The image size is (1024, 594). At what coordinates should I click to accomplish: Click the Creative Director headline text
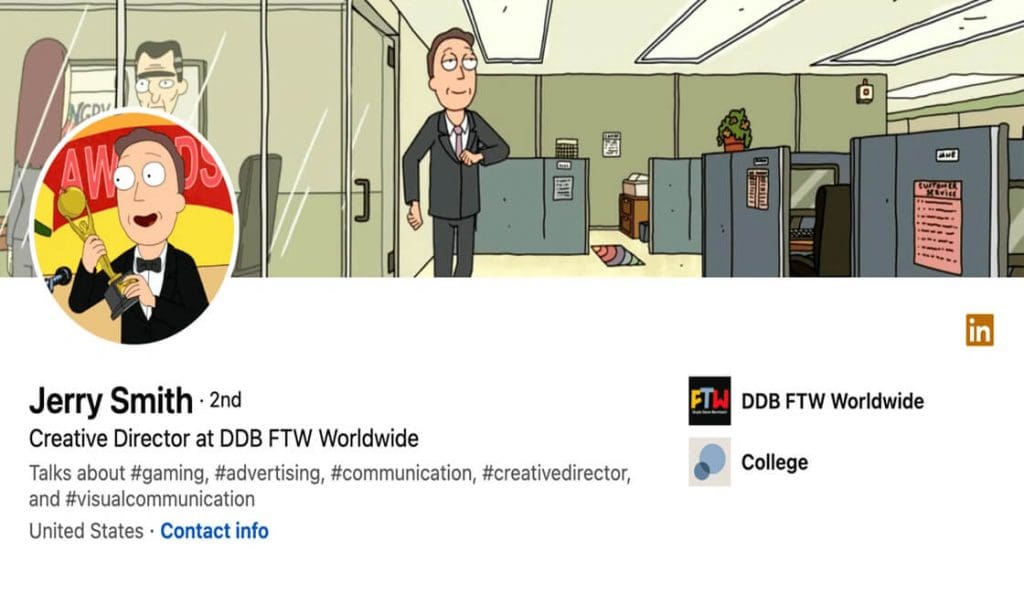tap(223, 438)
